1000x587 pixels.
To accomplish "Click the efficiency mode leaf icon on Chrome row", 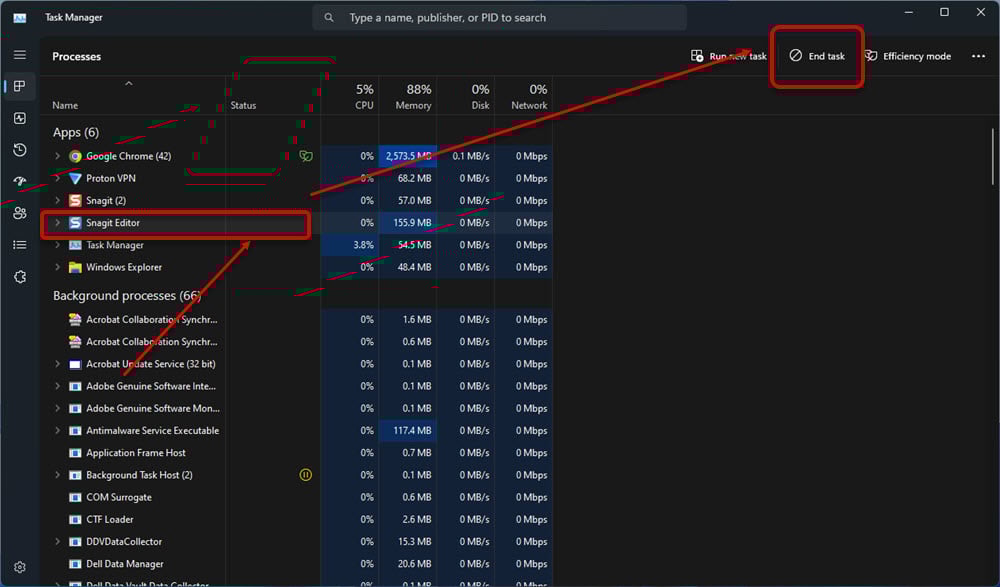I will pyautogui.click(x=306, y=156).
